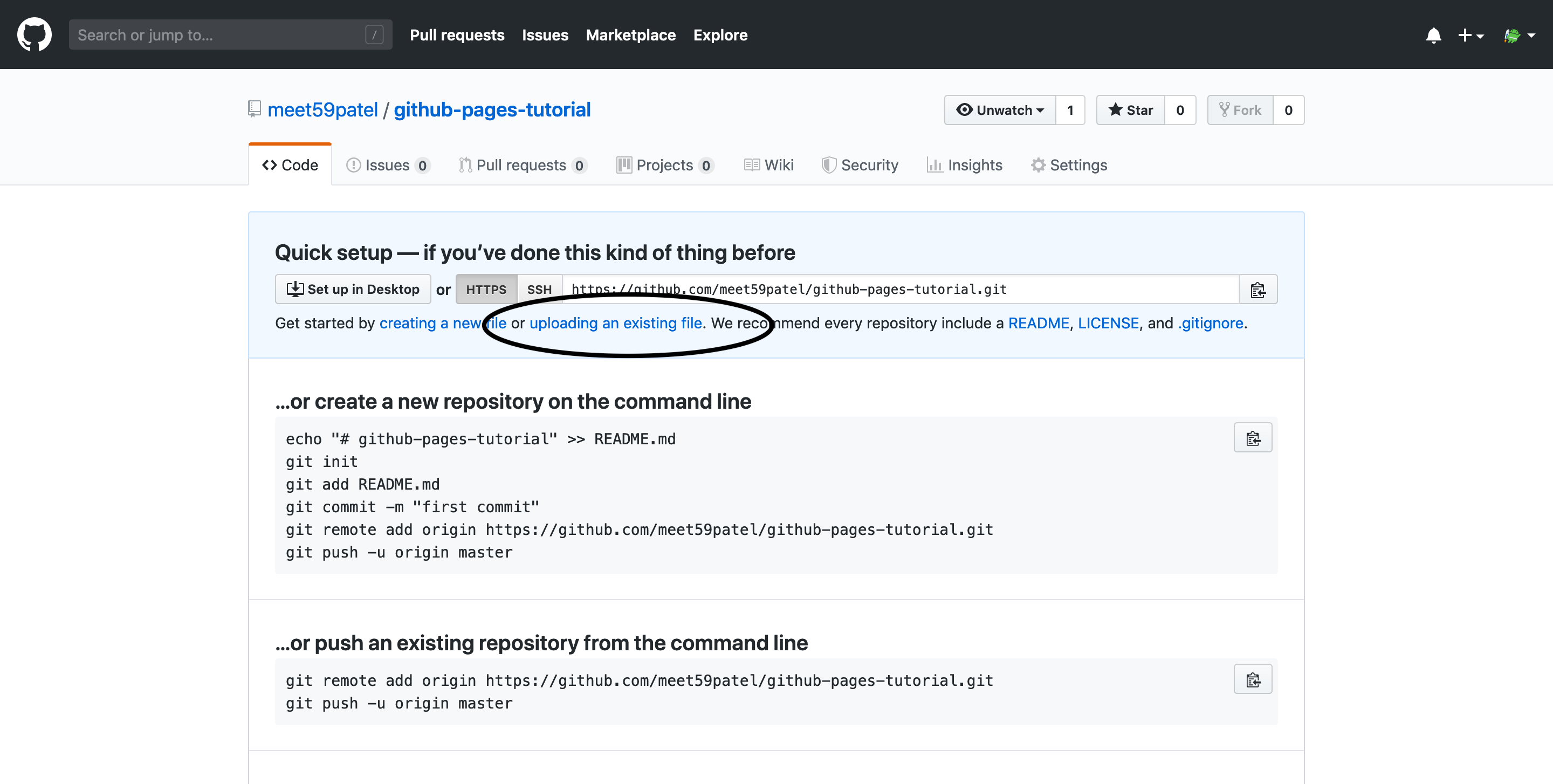Copy the push existing repository commands

[x=1253, y=679]
